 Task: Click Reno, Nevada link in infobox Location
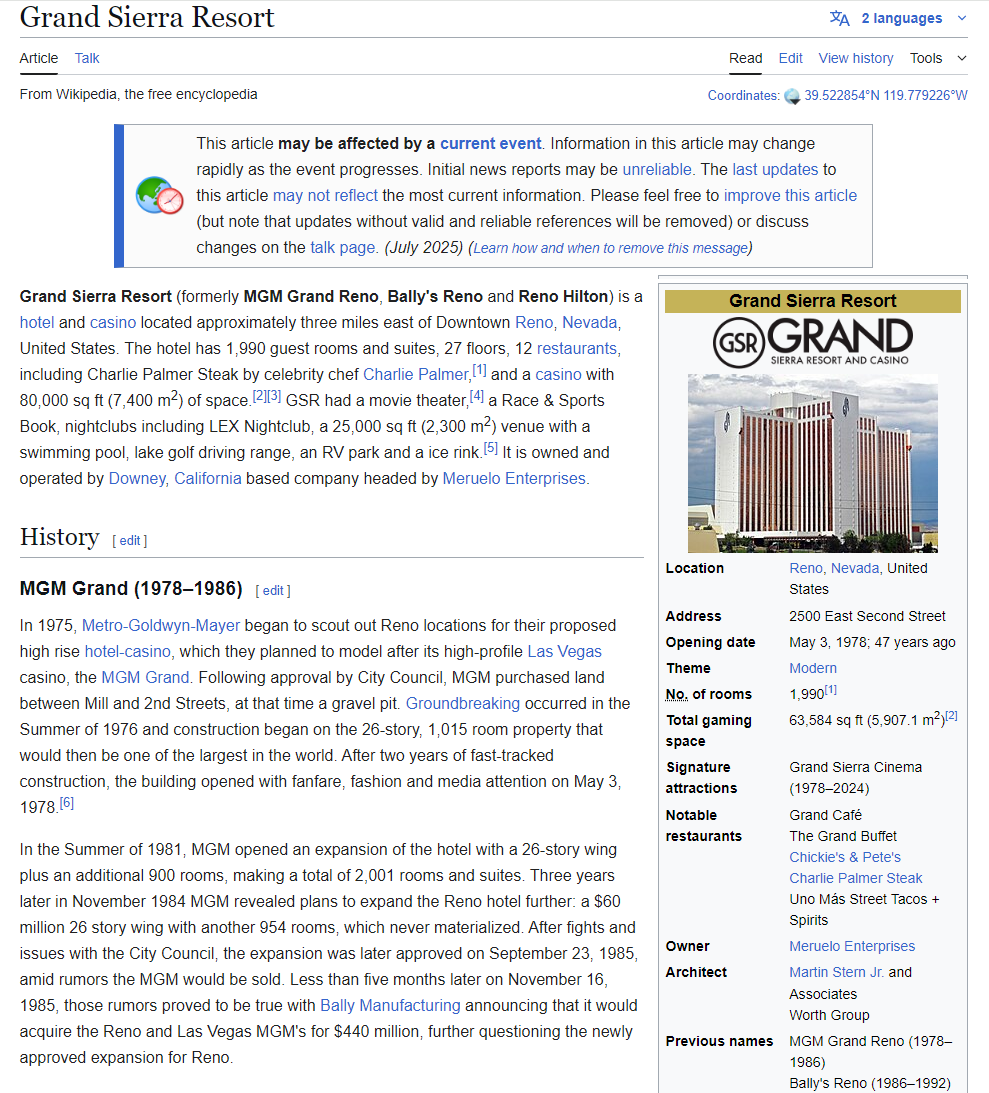click(x=834, y=569)
